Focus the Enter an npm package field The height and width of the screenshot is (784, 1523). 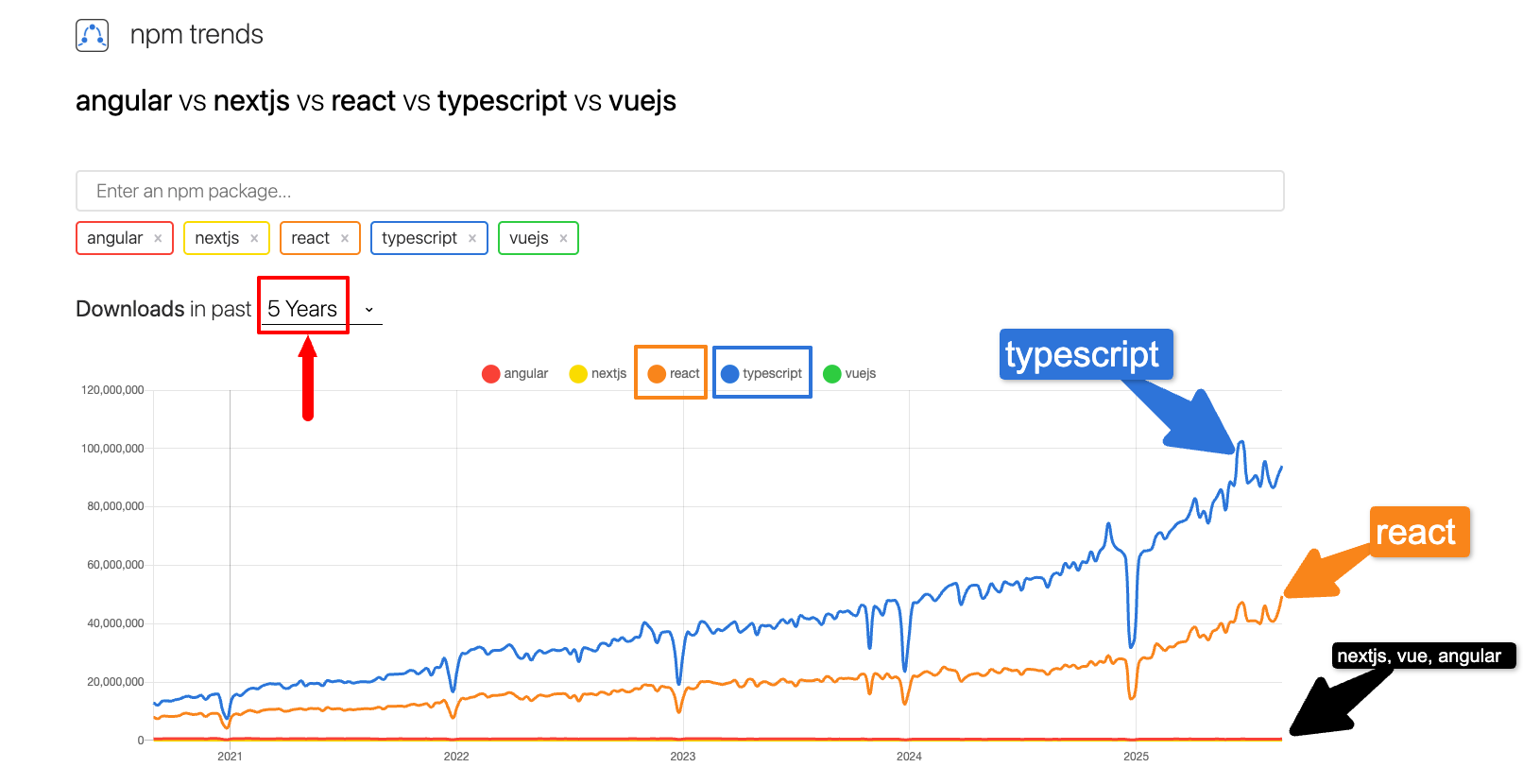point(679,191)
